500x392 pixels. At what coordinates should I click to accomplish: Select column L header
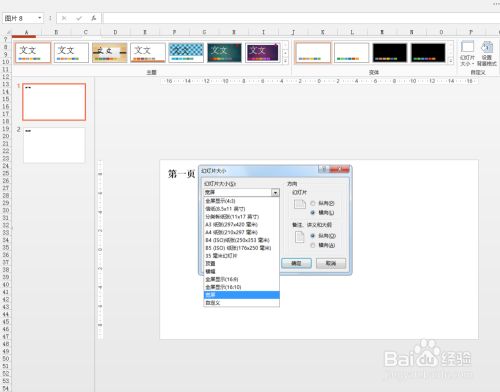click(352, 32)
